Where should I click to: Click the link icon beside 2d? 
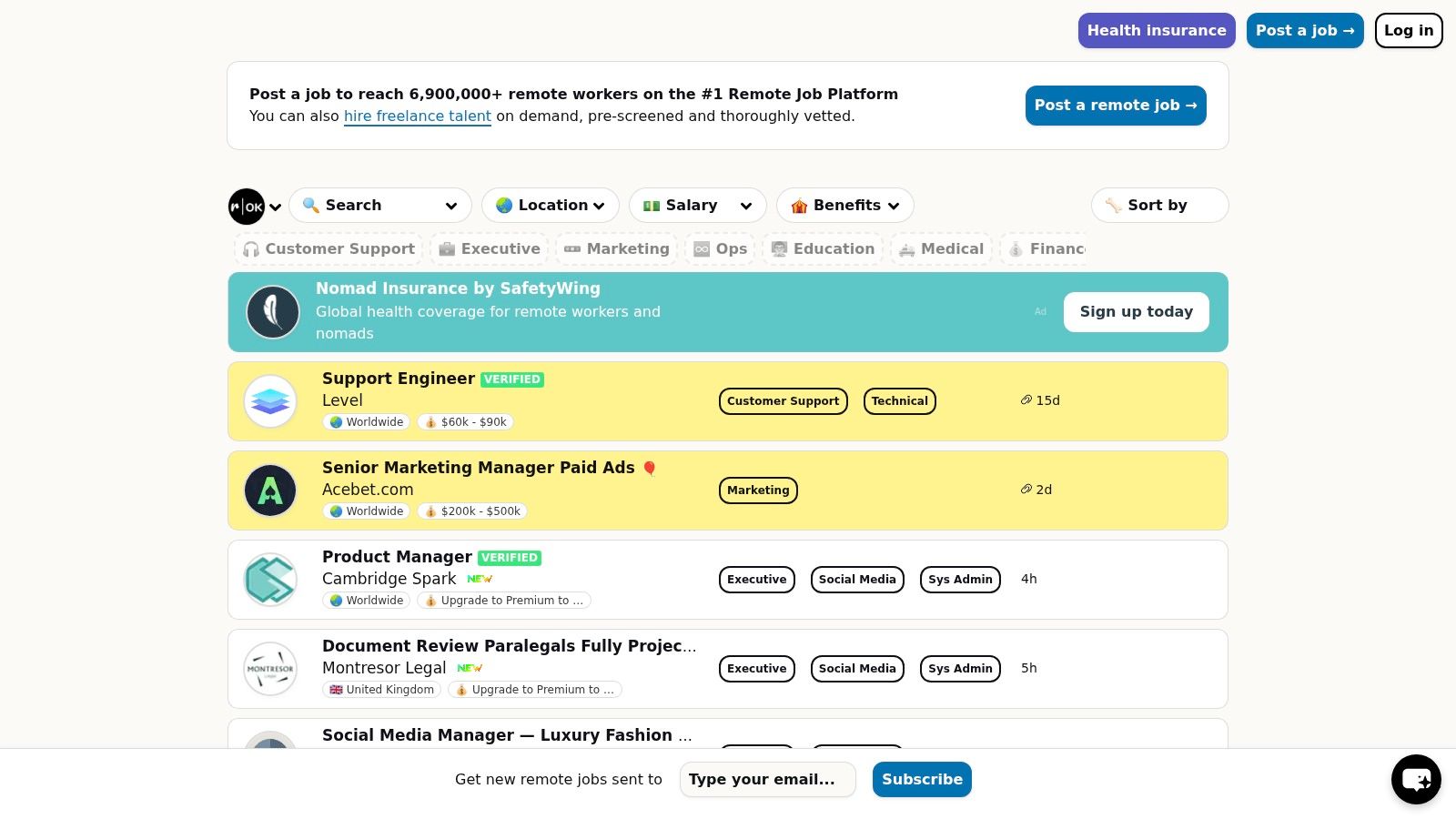(x=1026, y=490)
